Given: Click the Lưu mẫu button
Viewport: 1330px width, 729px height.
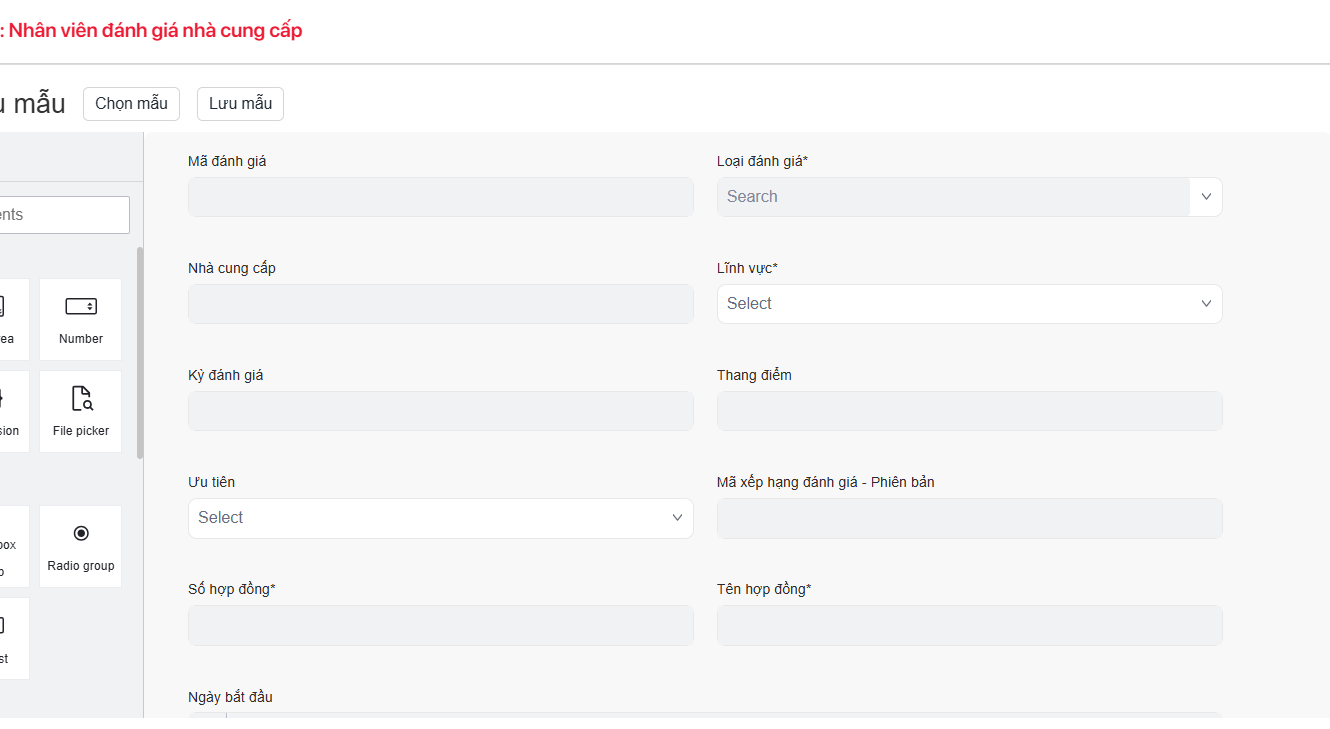Looking at the screenshot, I should tap(240, 104).
